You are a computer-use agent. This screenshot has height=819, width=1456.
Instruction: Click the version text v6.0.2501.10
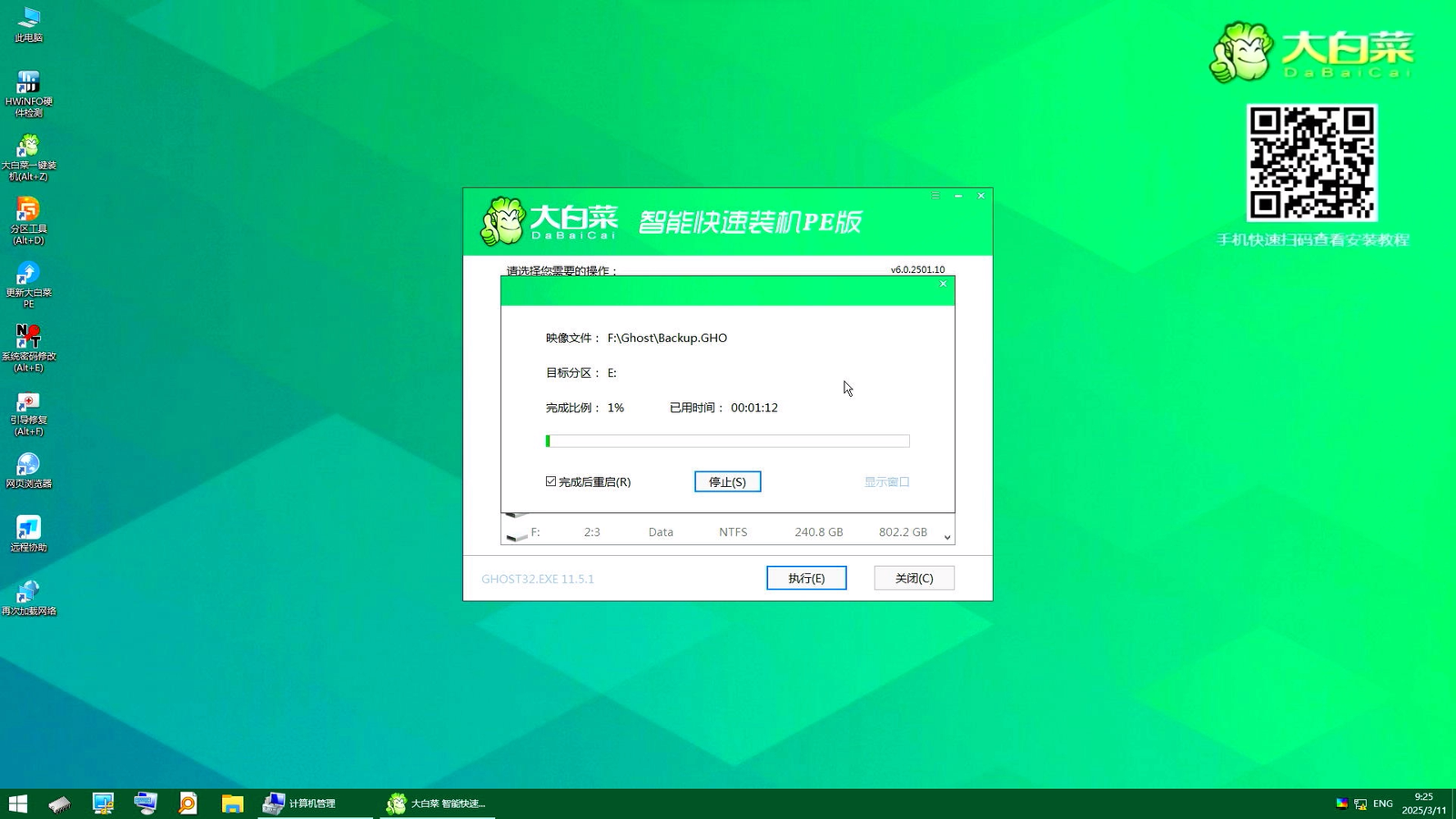pyautogui.click(x=917, y=269)
